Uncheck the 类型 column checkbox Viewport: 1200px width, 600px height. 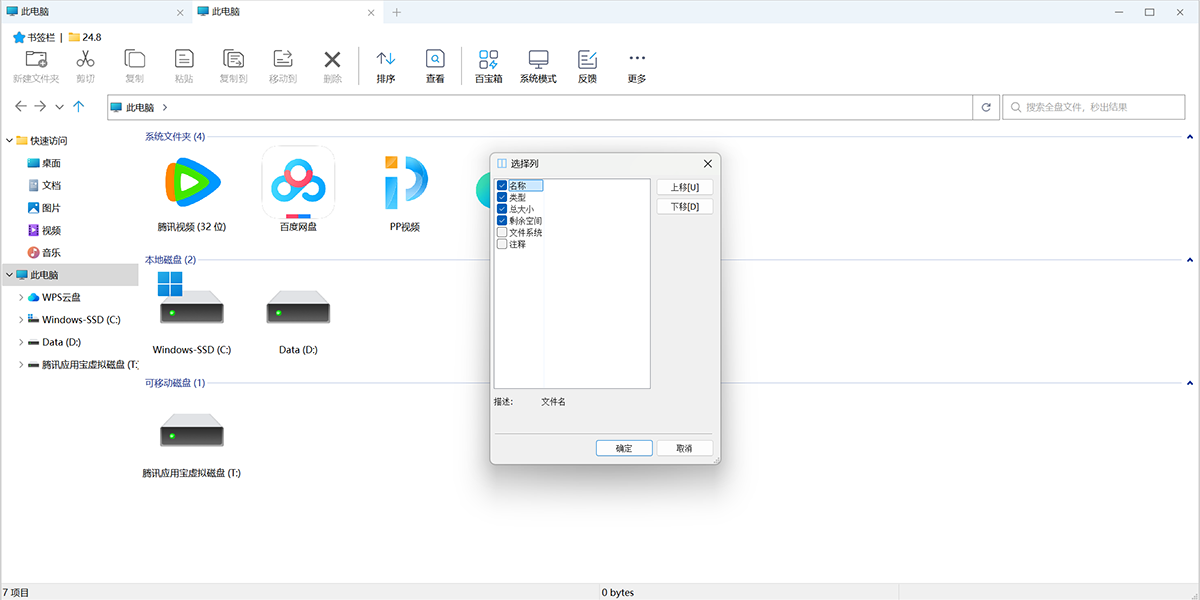coord(502,198)
